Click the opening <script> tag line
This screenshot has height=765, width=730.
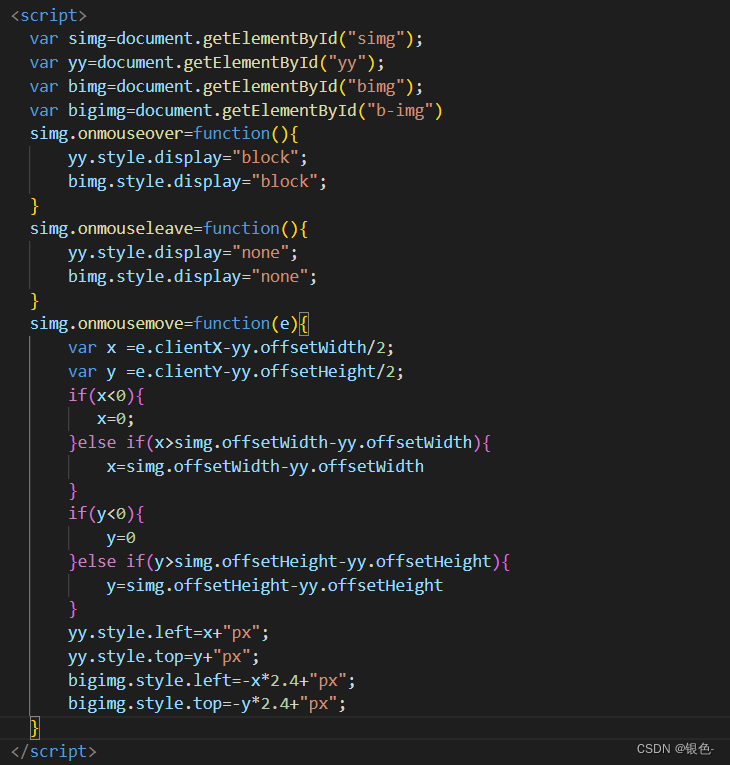(49, 16)
